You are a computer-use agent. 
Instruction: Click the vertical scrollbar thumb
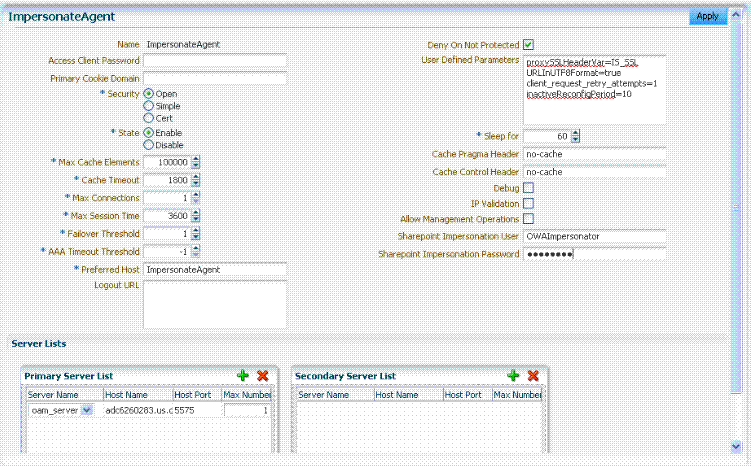point(736,207)
